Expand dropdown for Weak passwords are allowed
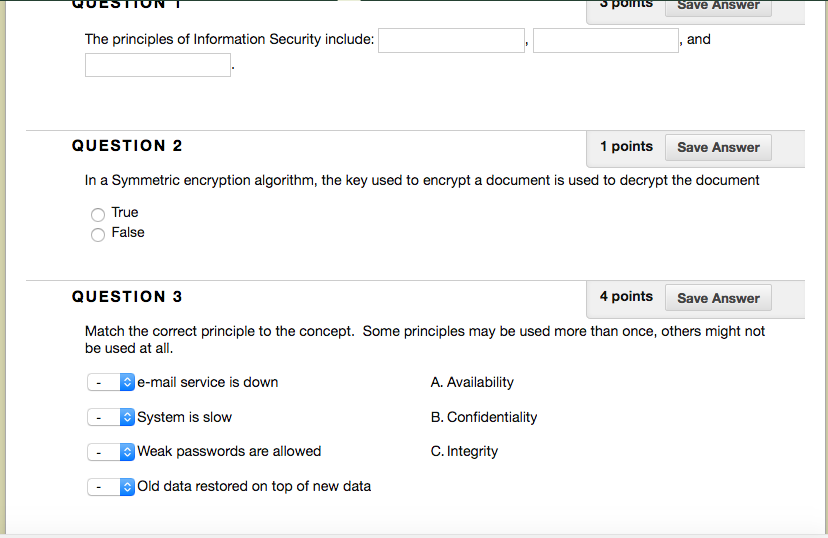The image size is (828, 538). (111, 452)
